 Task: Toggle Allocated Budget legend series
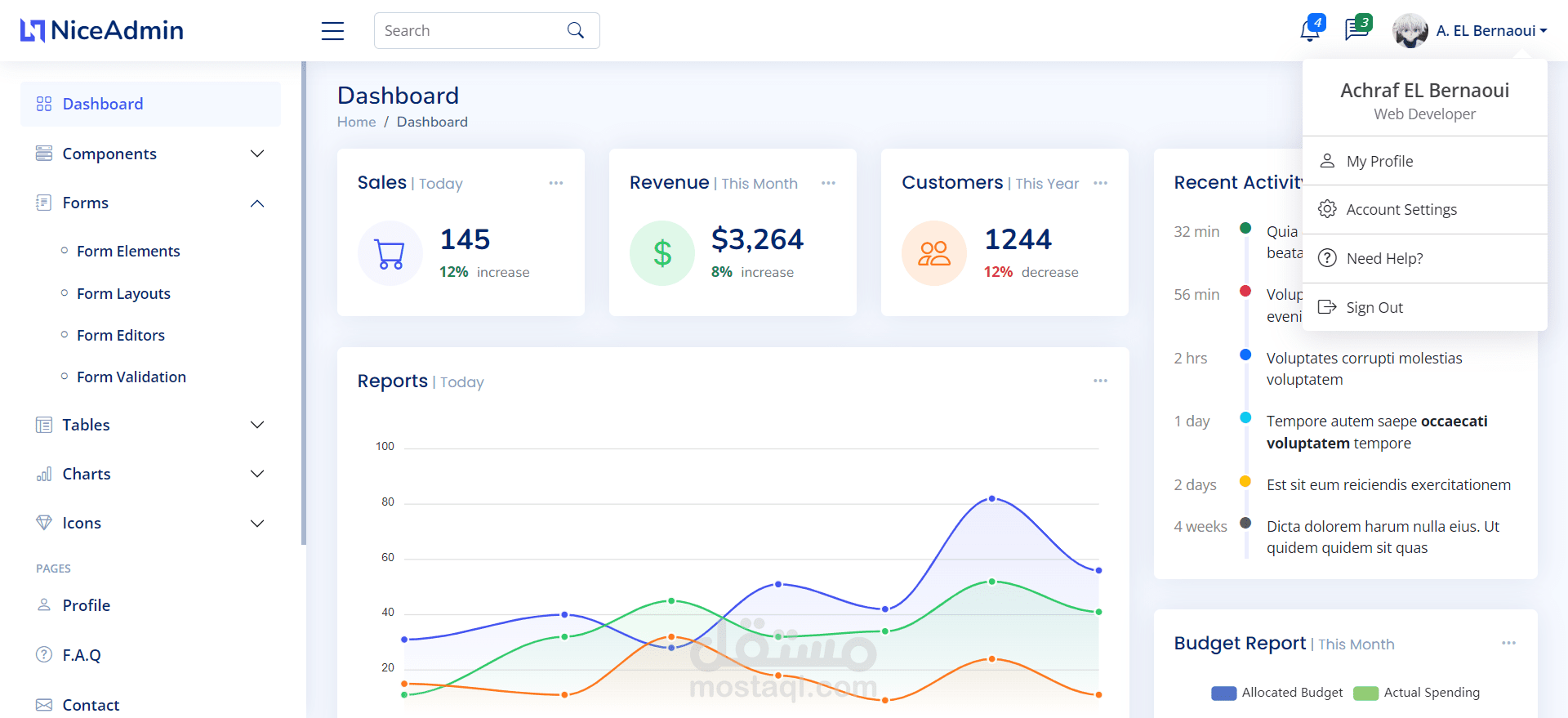[1276, 693]
